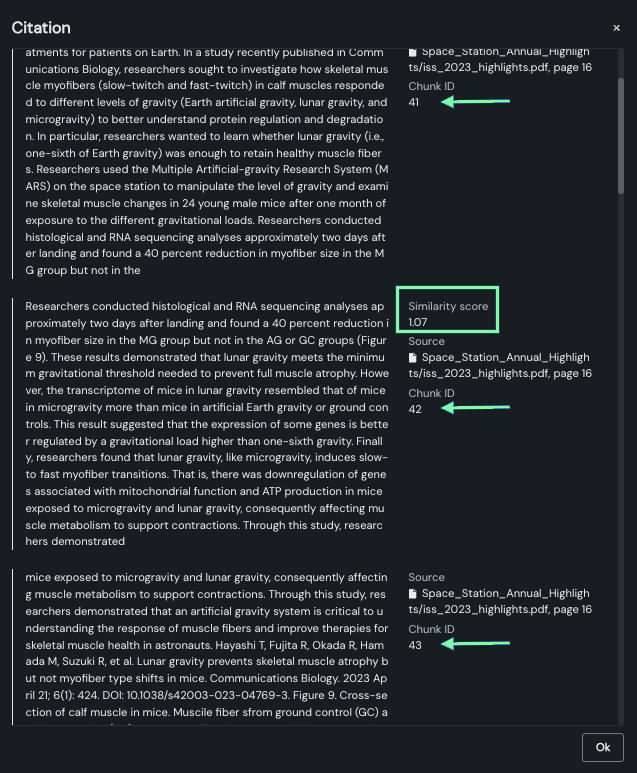
Task: Close the Citation dialog with the X
Action: (x=616, y=28)
